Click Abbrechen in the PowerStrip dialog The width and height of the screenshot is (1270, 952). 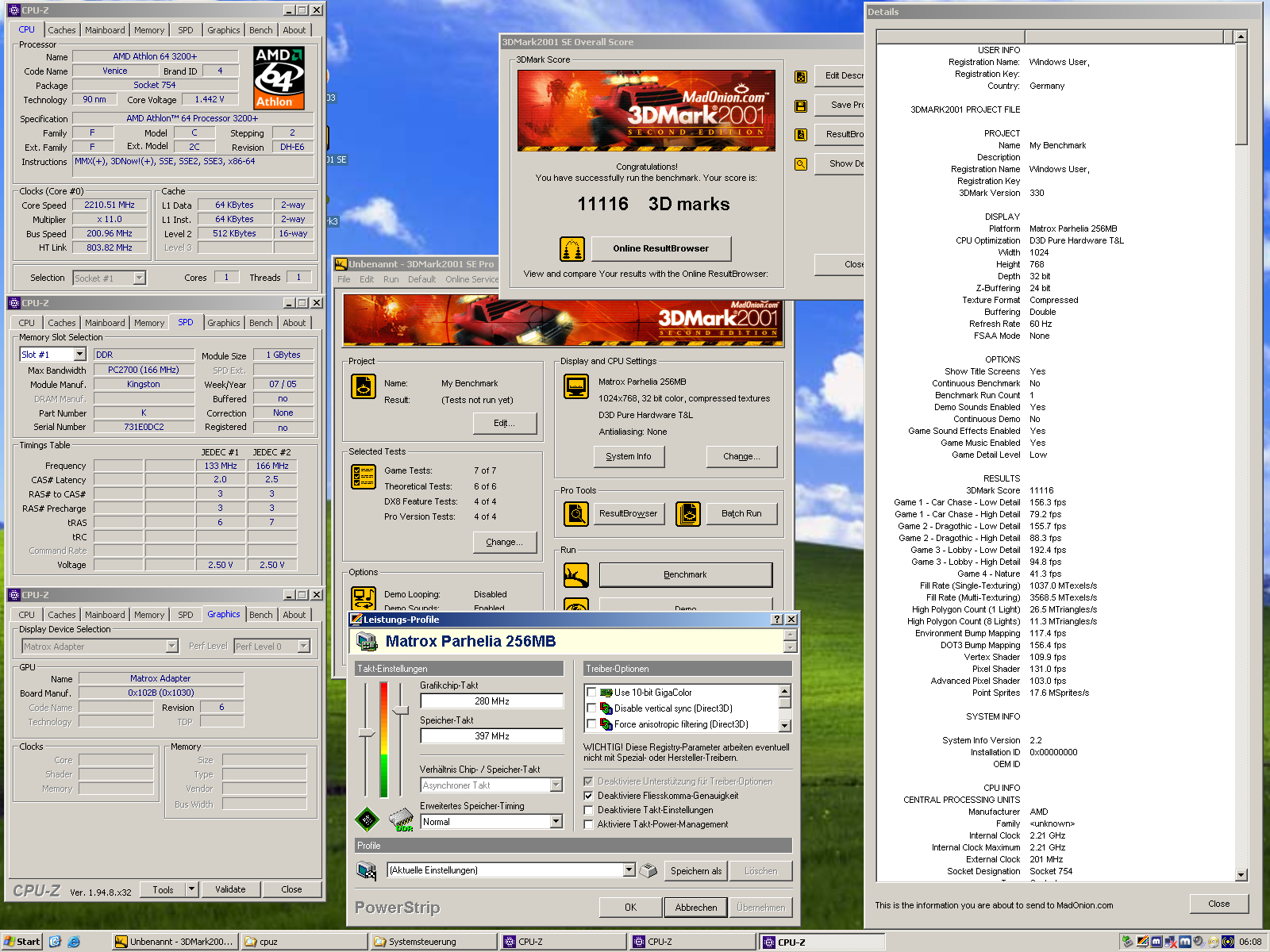point(696,908)
